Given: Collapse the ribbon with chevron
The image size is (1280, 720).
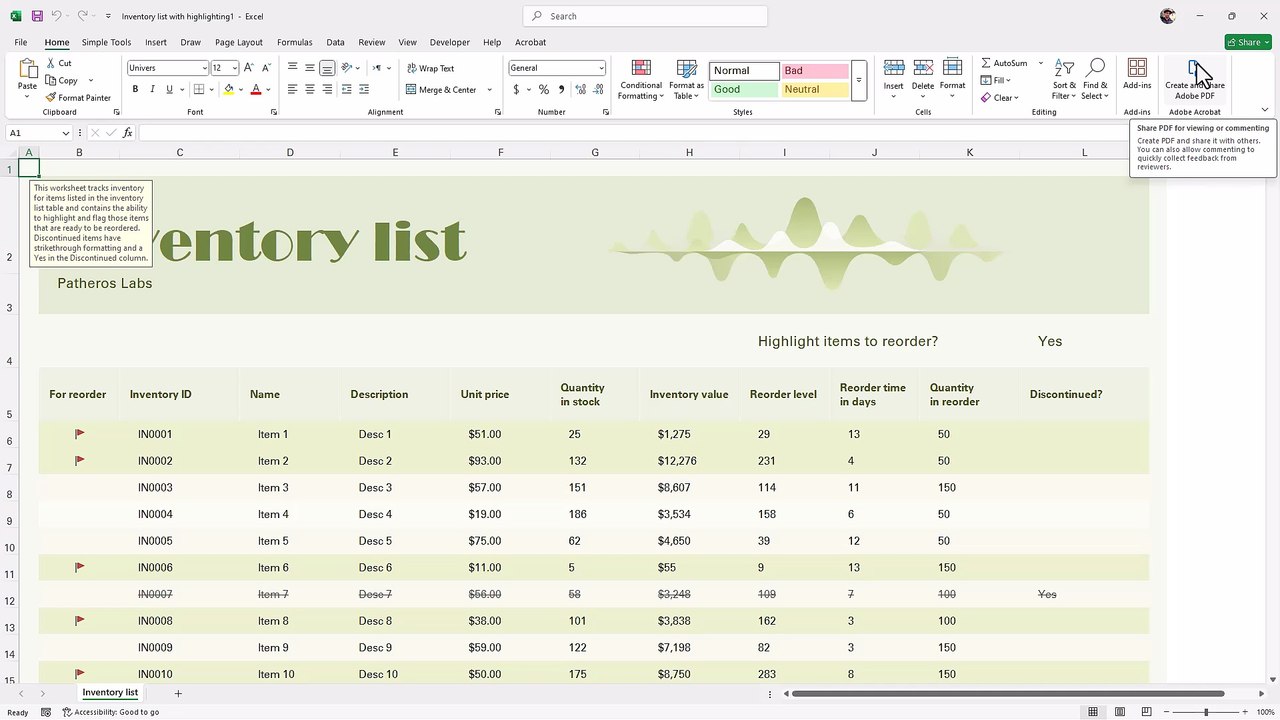Looking at the screenshot, I should (1265, 111).
